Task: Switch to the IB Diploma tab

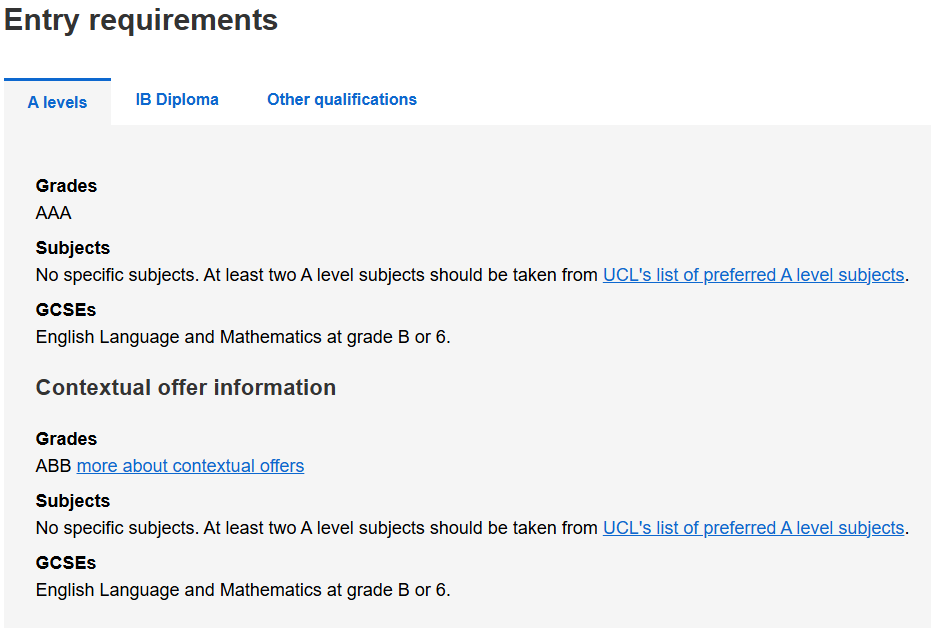Action: pos(177,100)
